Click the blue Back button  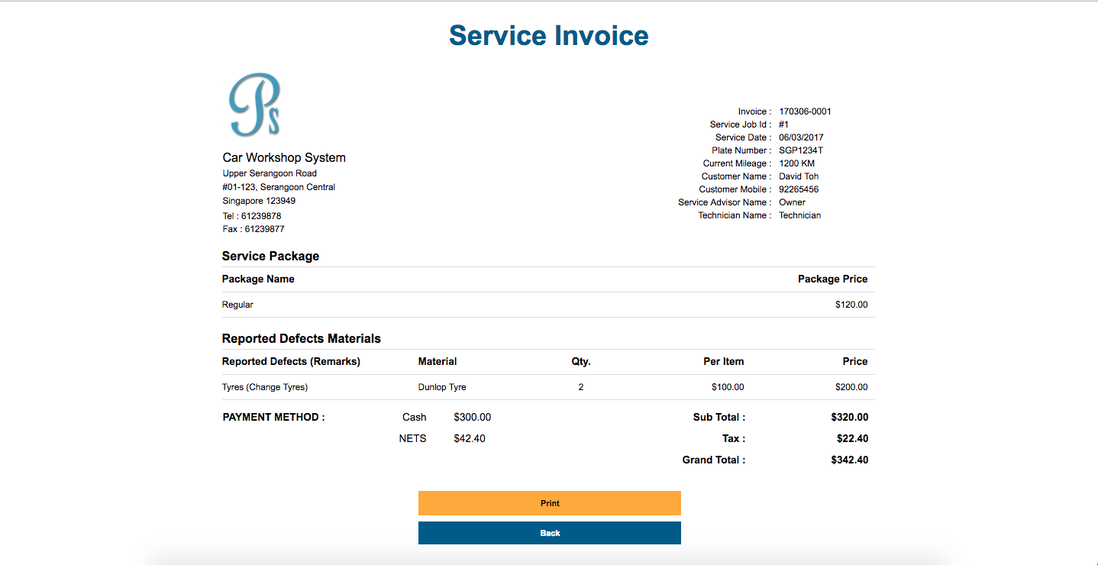[x=549, y=533]
